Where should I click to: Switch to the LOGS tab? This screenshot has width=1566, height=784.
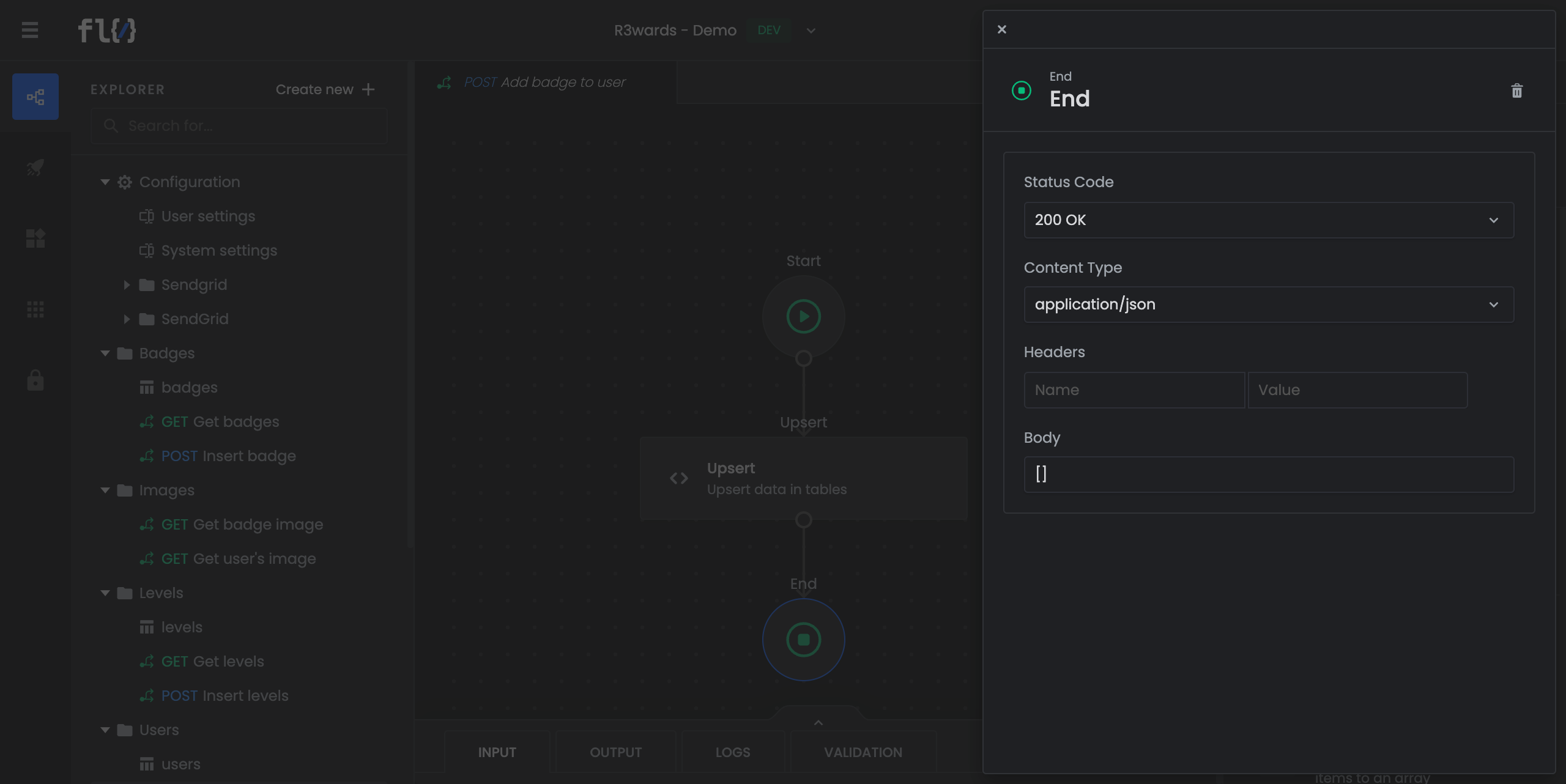[732, 752]
